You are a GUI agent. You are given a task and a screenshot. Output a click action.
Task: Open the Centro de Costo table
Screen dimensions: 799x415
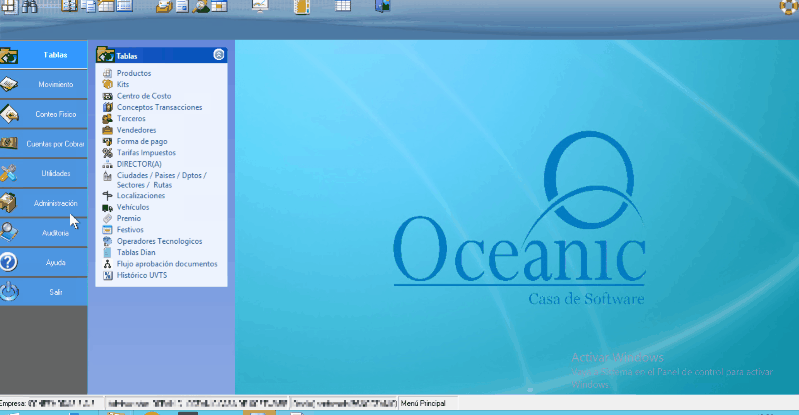coord(143,96)
